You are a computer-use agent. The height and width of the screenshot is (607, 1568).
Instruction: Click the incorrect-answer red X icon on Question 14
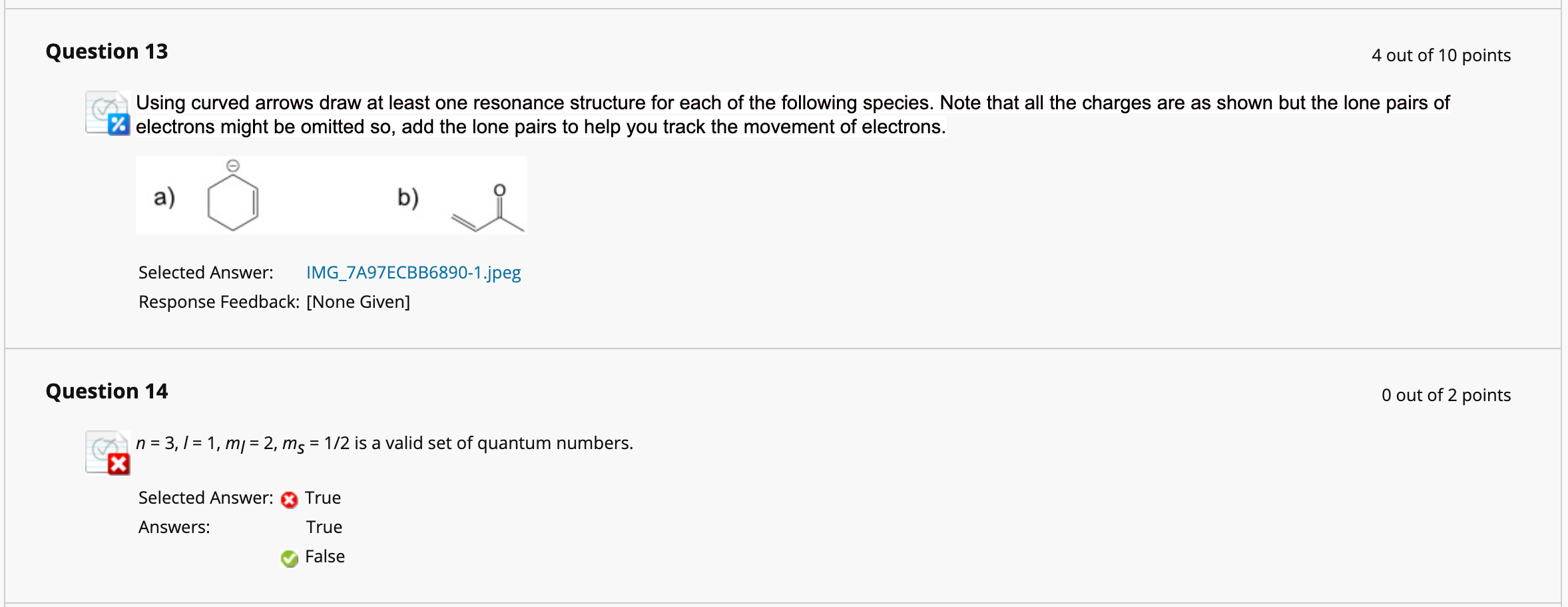coord(117,465)
